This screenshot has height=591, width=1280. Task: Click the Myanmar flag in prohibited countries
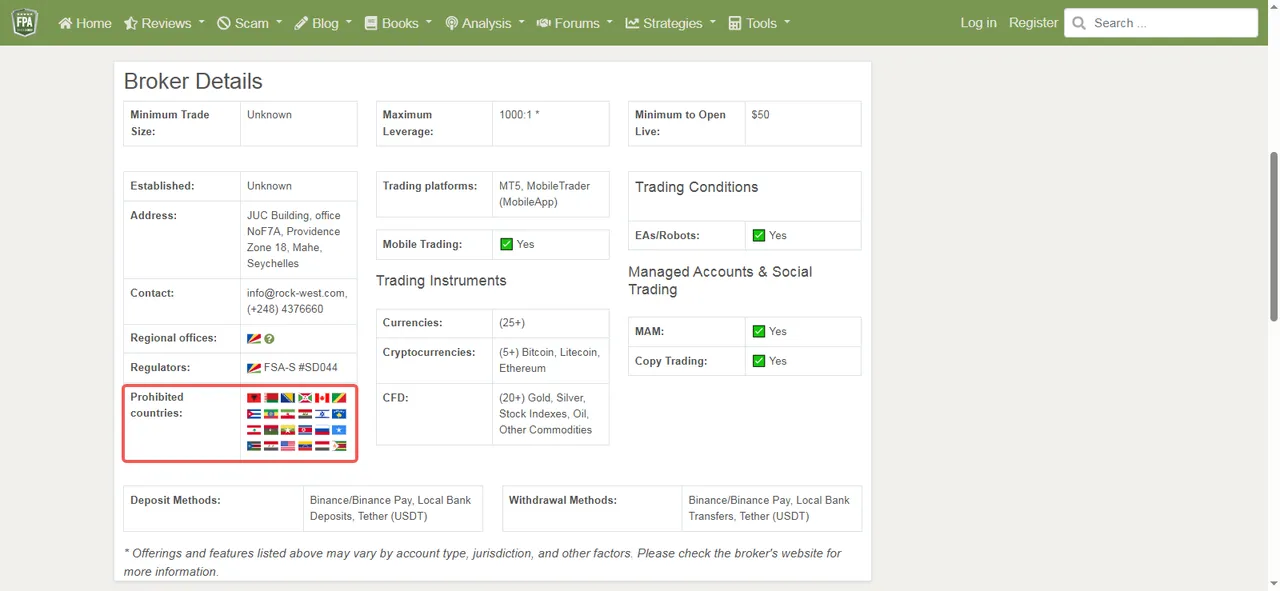288,430
